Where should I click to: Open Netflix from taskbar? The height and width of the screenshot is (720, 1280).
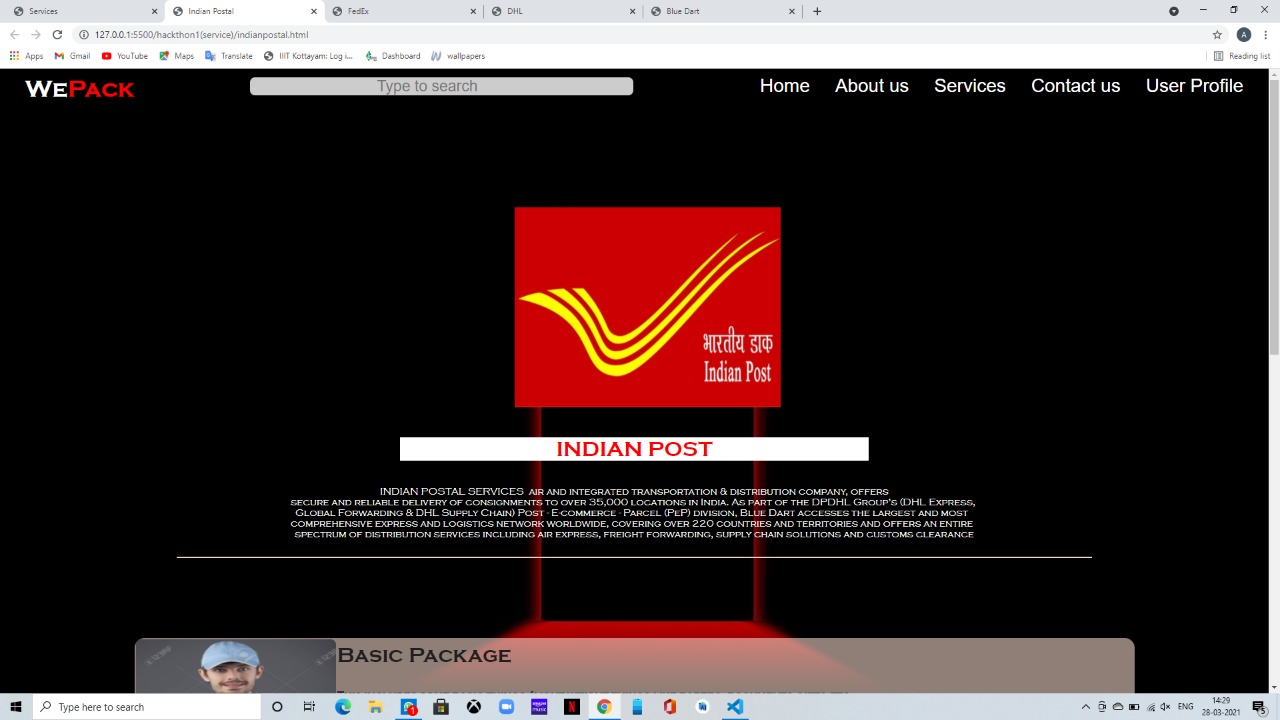click(x=571, y=707)
